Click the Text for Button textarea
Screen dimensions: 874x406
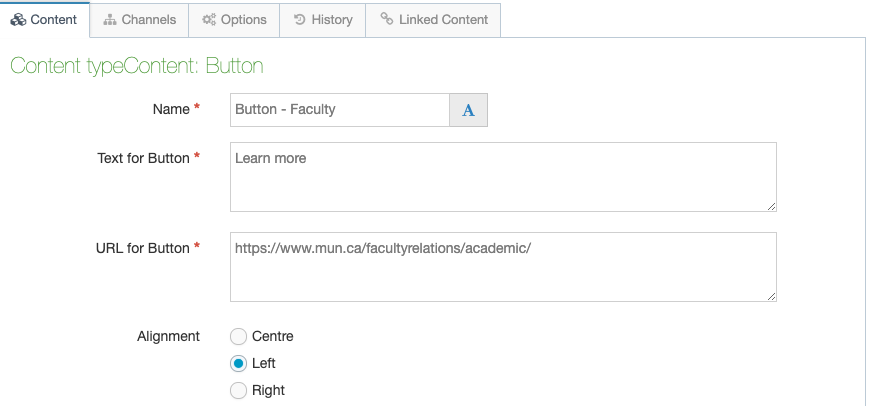[x=503, y=176]
